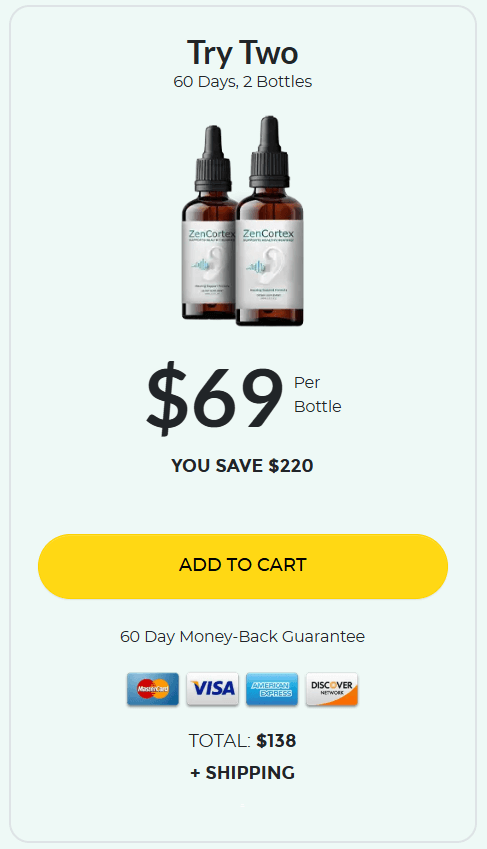Click the $69 price text

click(215, 400)
